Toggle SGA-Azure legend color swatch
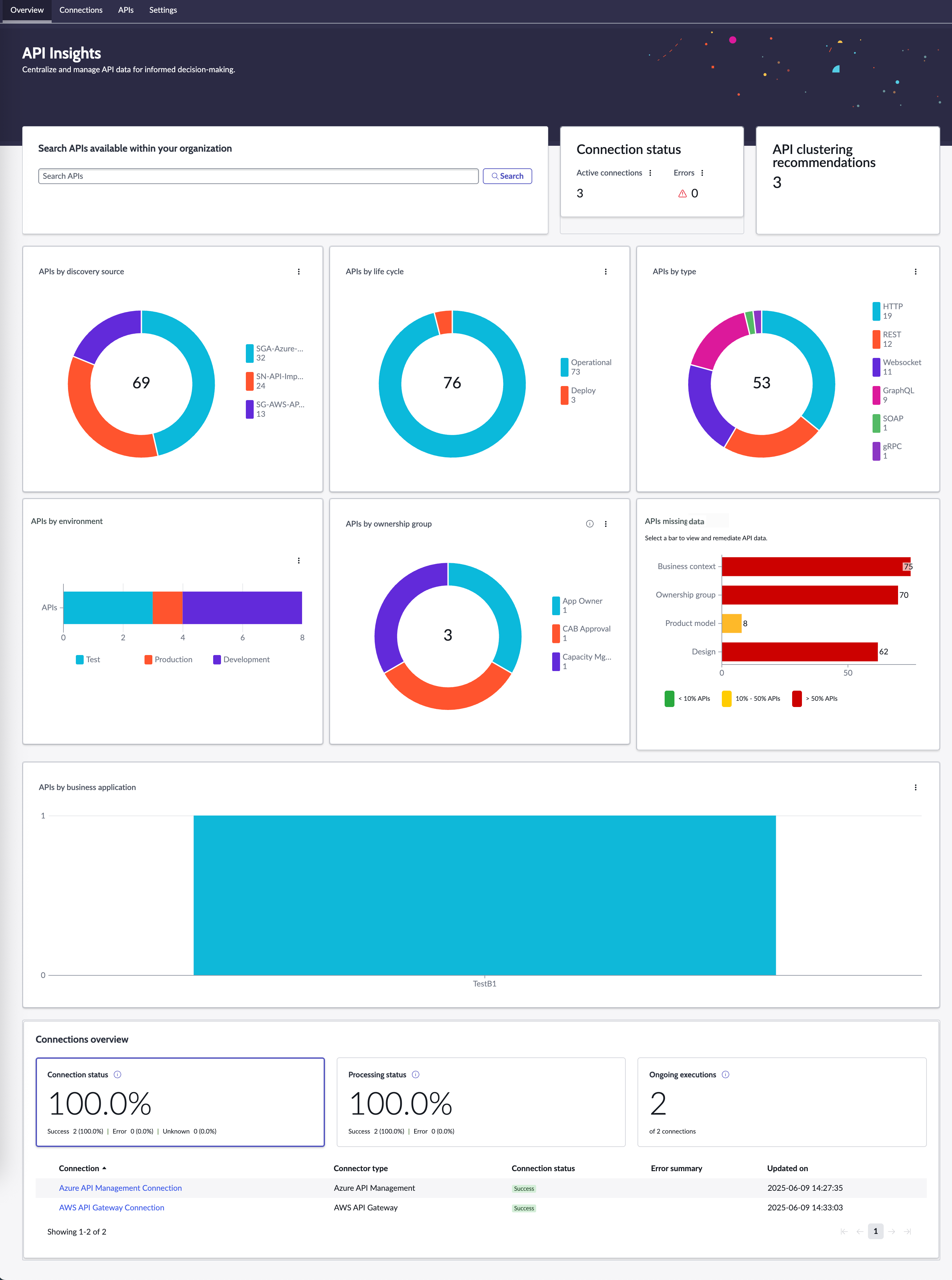952x1280 pixels. pyautogui.click(x=249, y=353)
